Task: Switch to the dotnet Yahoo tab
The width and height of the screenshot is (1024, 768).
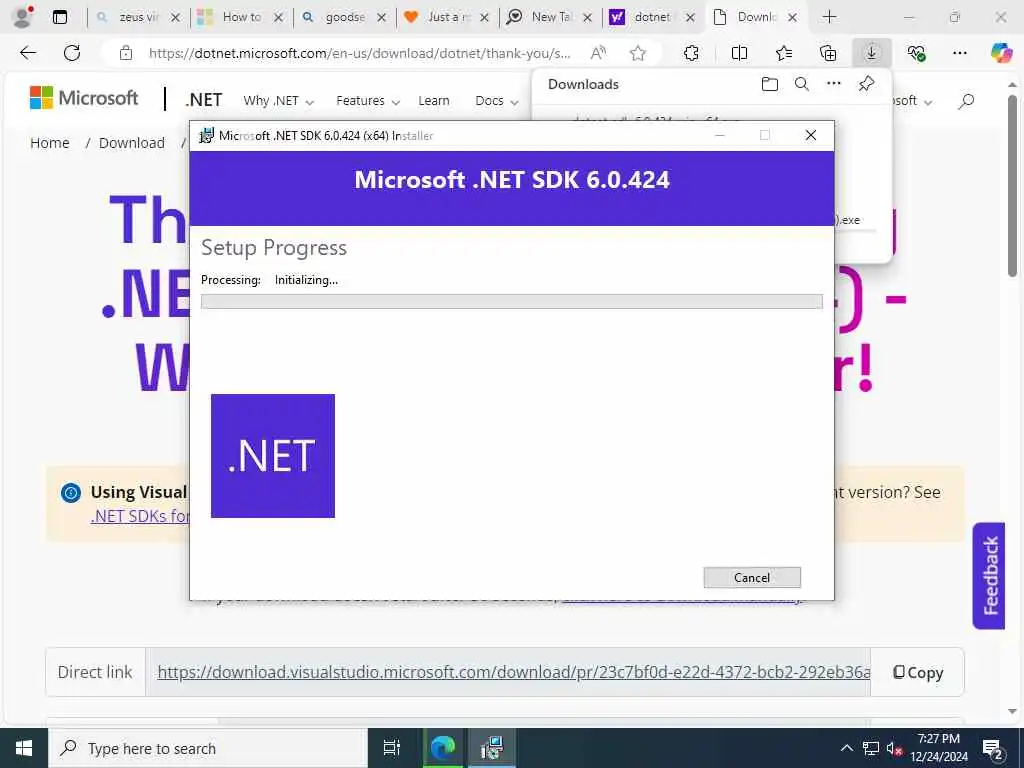Action: [x=652, y=18]
